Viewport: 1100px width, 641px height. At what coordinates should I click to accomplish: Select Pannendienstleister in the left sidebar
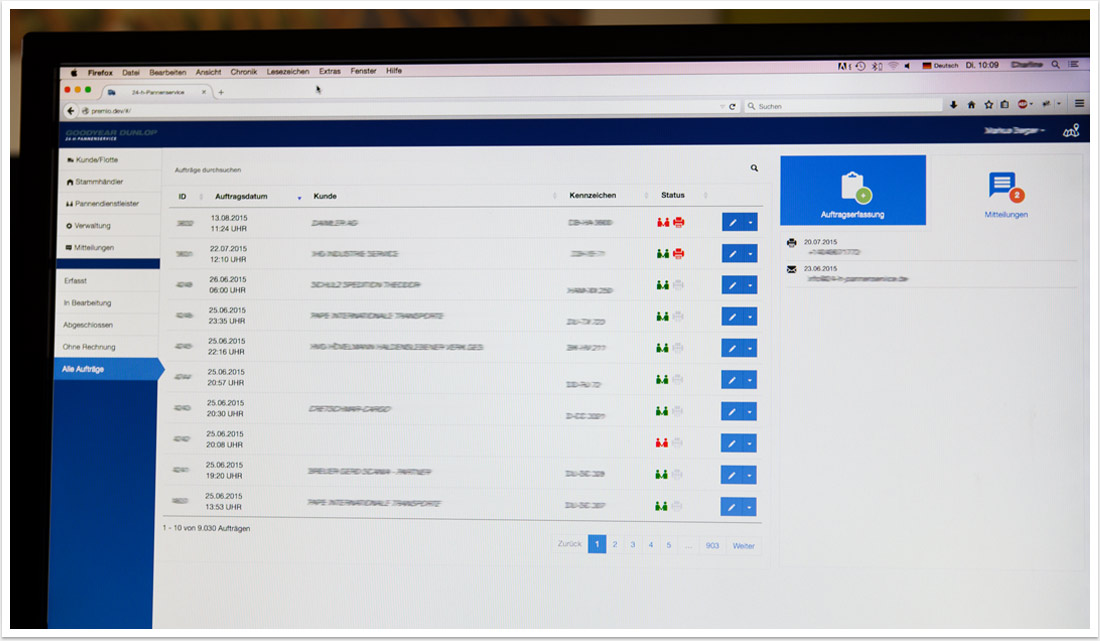point(107,203)
